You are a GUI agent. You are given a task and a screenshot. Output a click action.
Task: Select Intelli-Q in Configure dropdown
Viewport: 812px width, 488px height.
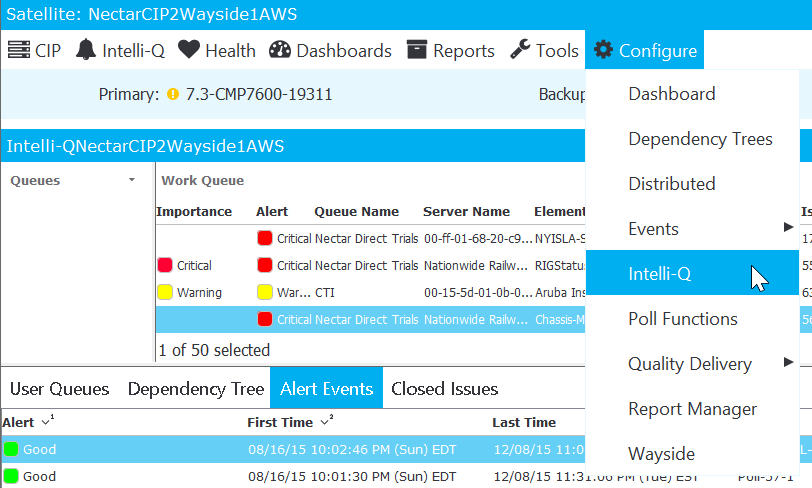[692, 273]
